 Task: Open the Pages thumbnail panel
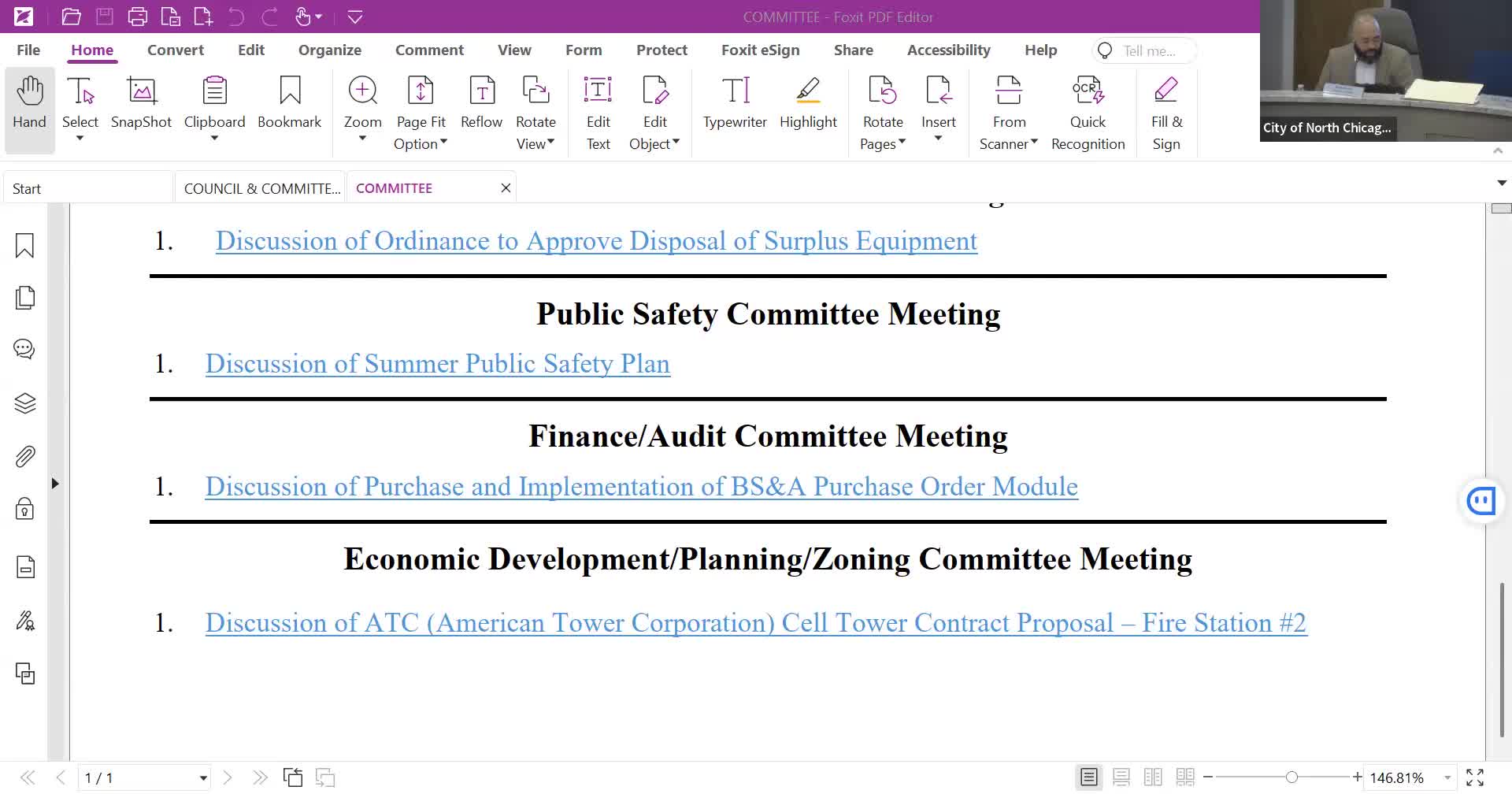pyautogui.click(x=25, y=298)
